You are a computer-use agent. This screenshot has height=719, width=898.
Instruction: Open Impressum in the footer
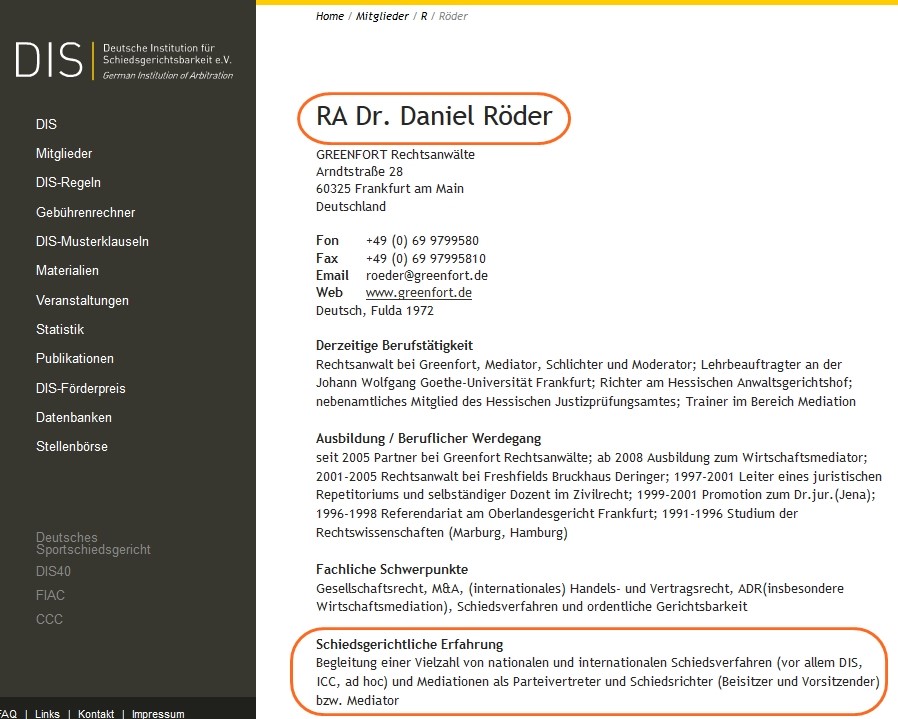point(158,714)
